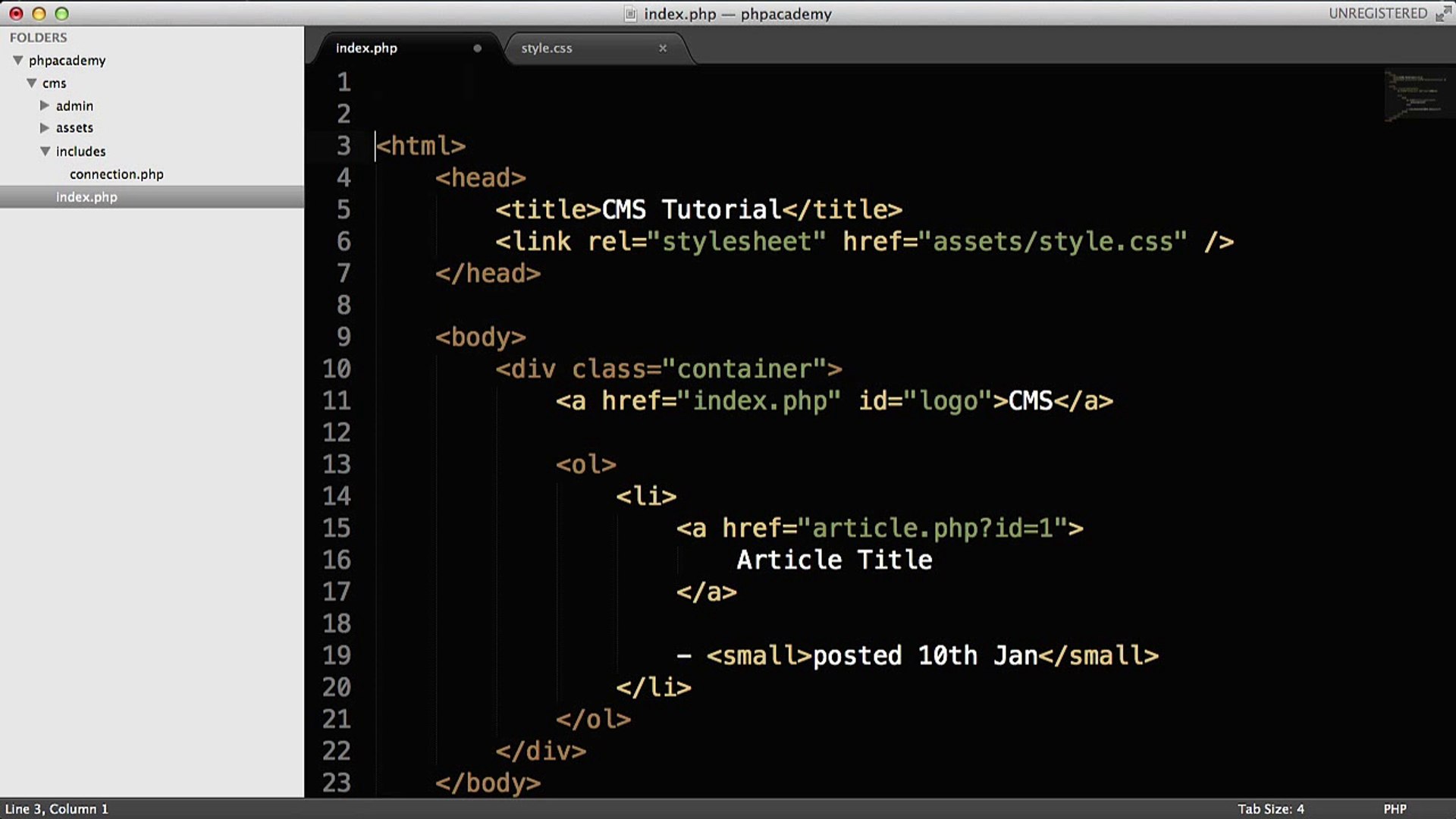1456x819 pixels.
Task: Click the Line 3, Column 1 status text
Action: click(57, 808)
